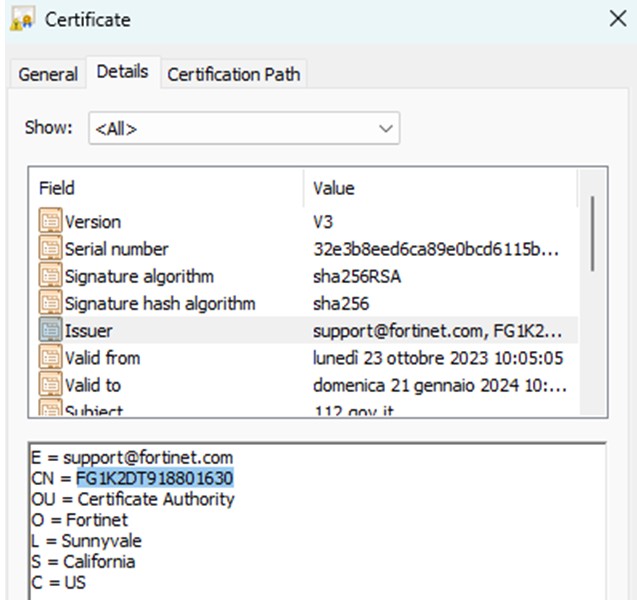Open the Certification Path tab
Image resolution: width=637 pixels, height=600 pixels.
click(233, 74)
